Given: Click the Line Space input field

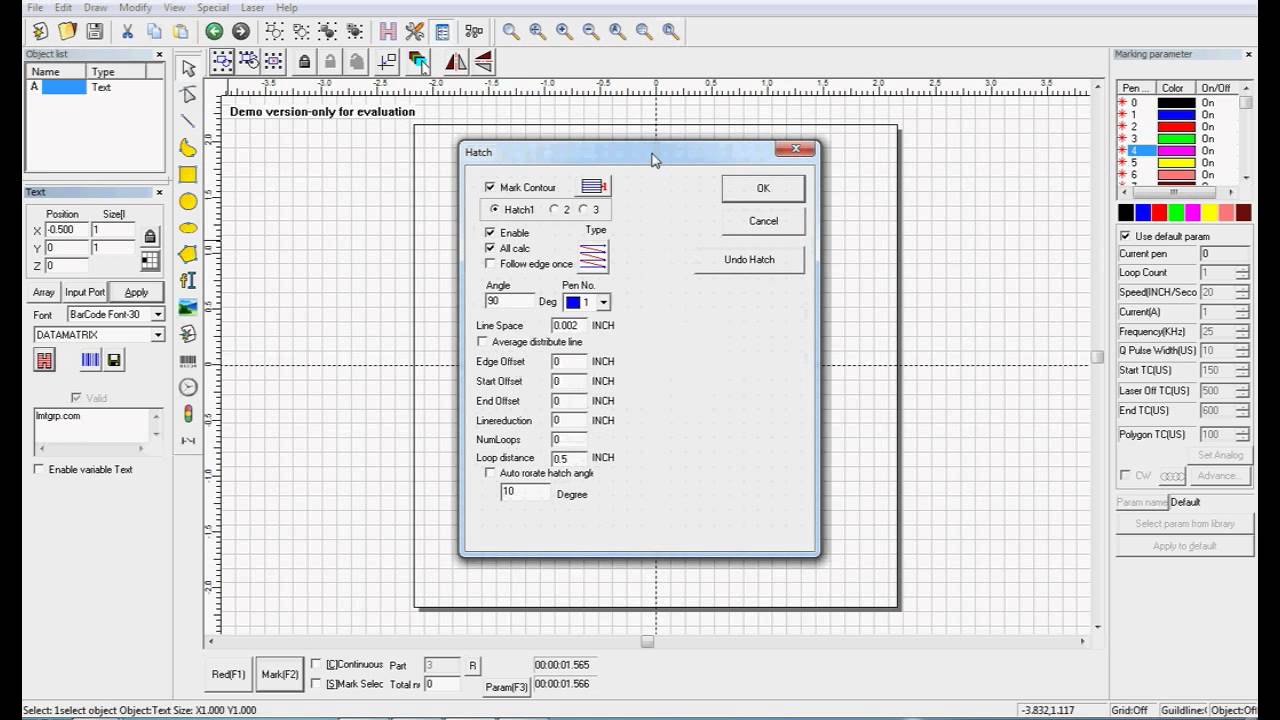Looking at the screenshot, I should [569, 326].
